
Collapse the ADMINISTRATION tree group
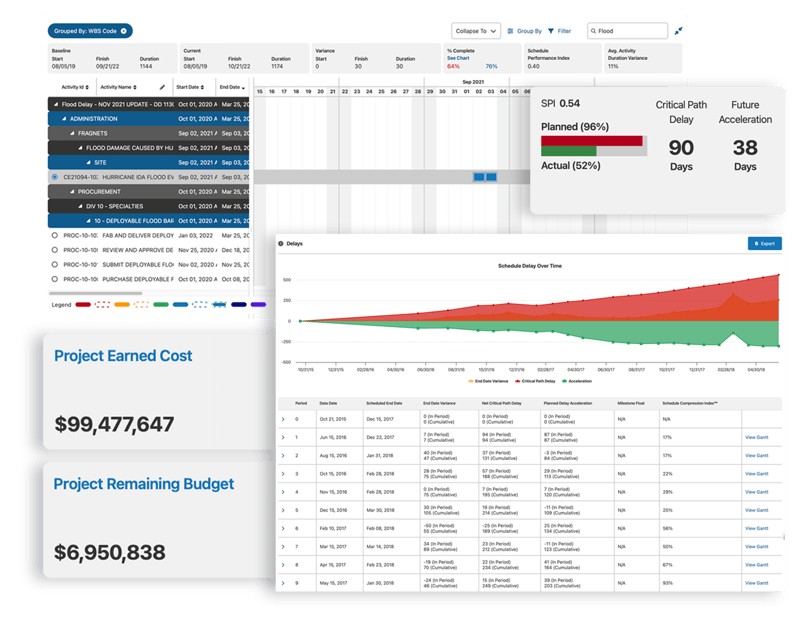pyautogui.click(x=64, y=118)
